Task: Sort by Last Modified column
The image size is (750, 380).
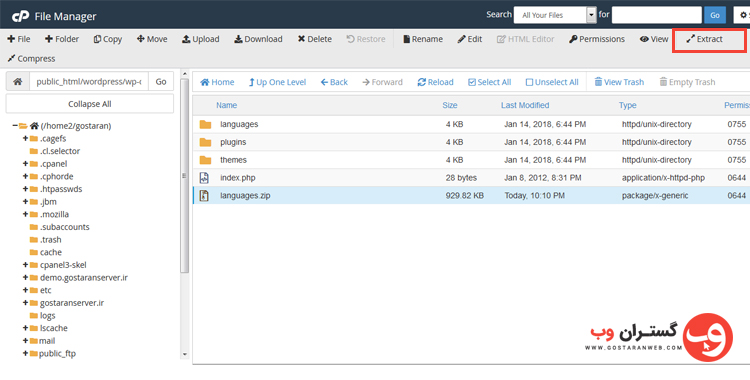Action: [525, 105]
